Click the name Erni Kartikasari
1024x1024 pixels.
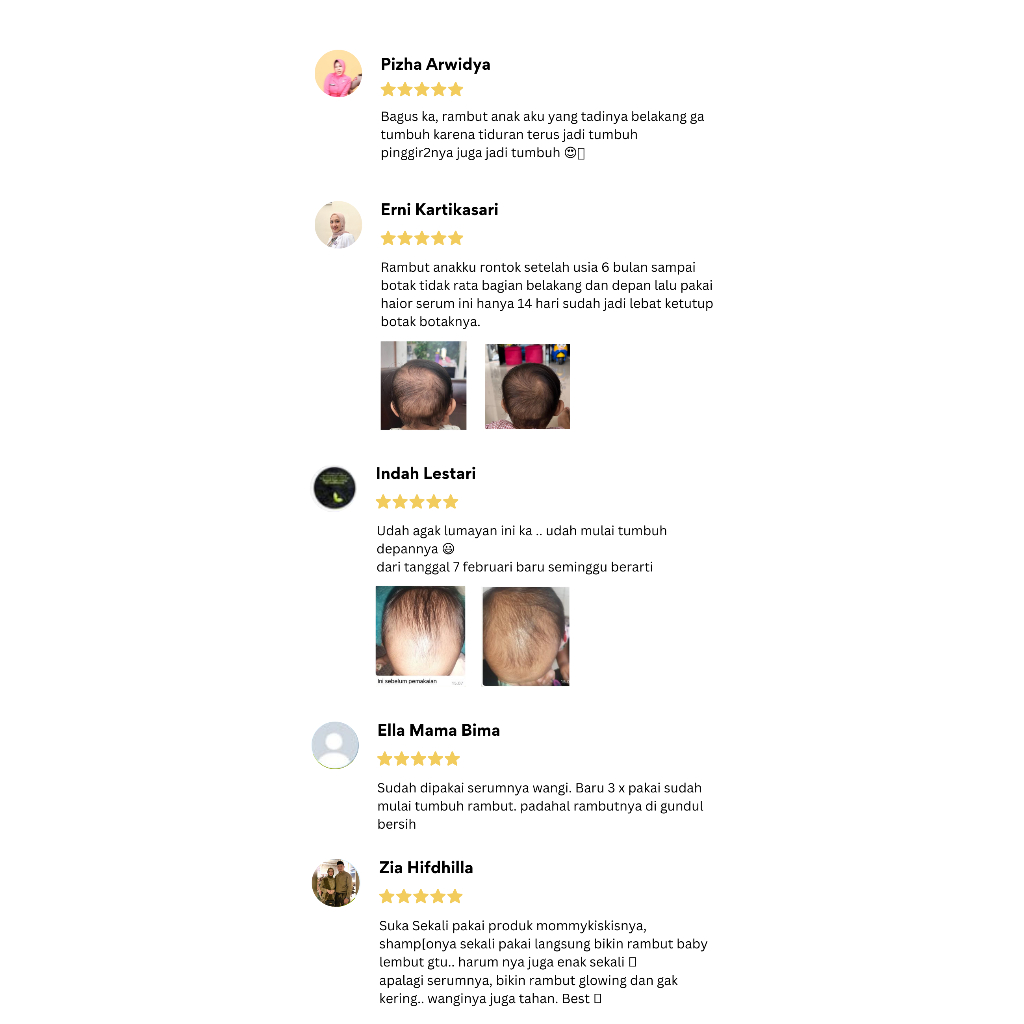pyautogui.click(x=440, y=210)
